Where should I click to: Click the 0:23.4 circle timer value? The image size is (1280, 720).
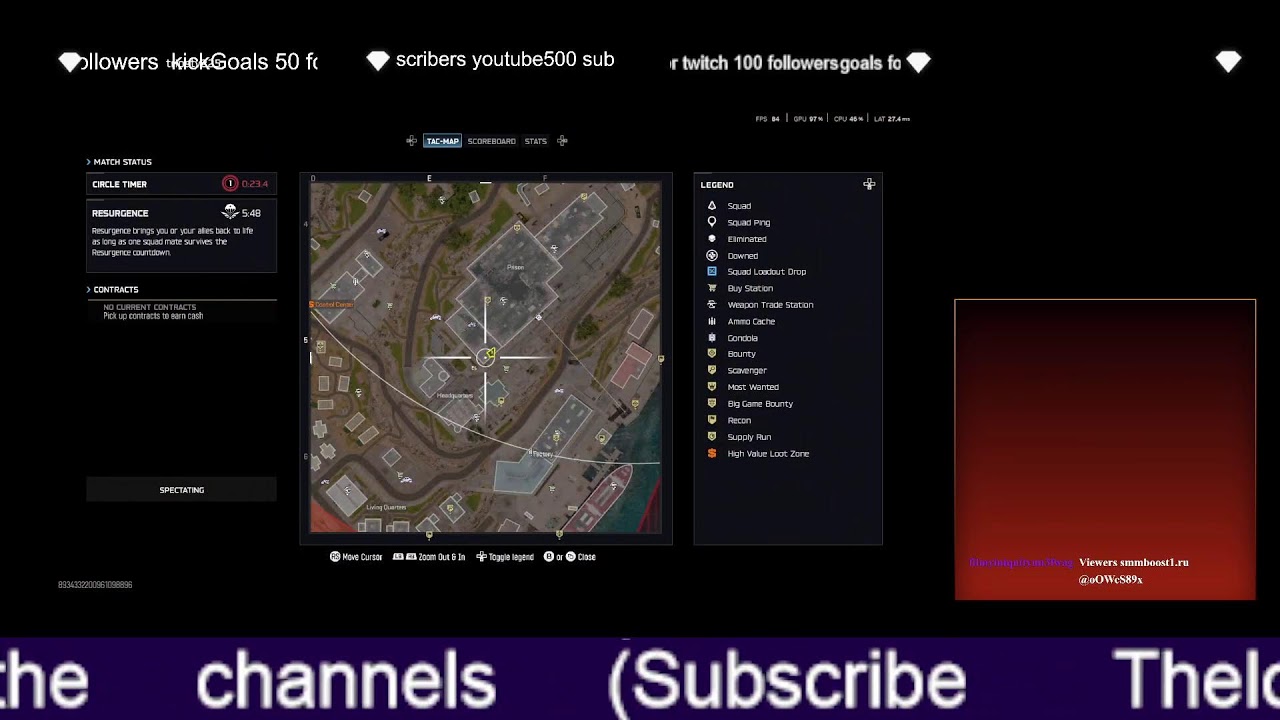point(255,184)
